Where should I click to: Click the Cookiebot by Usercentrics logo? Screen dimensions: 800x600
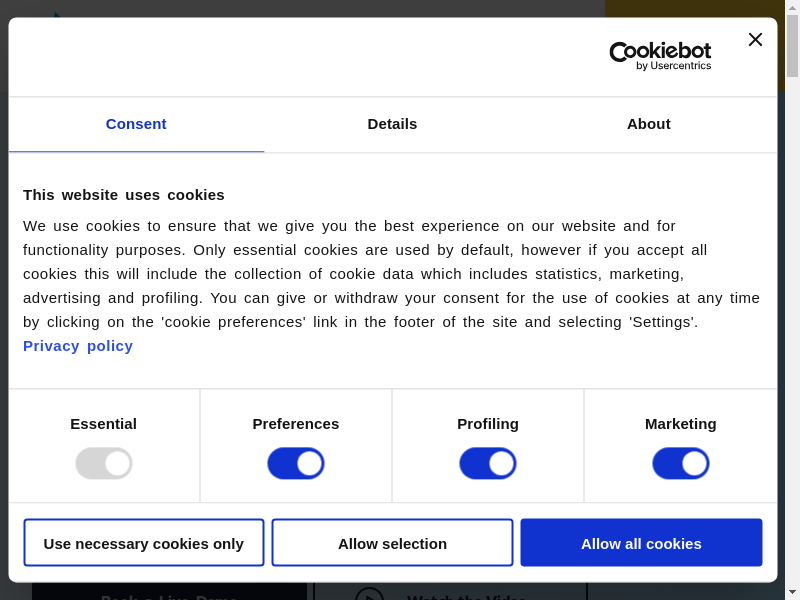point(660,56)
